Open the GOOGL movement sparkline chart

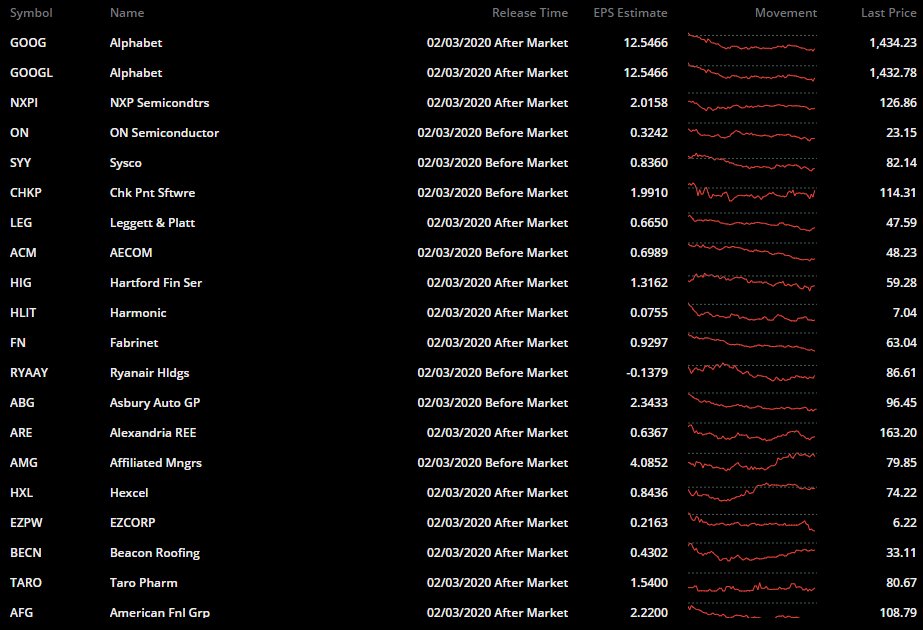point(752,72)
